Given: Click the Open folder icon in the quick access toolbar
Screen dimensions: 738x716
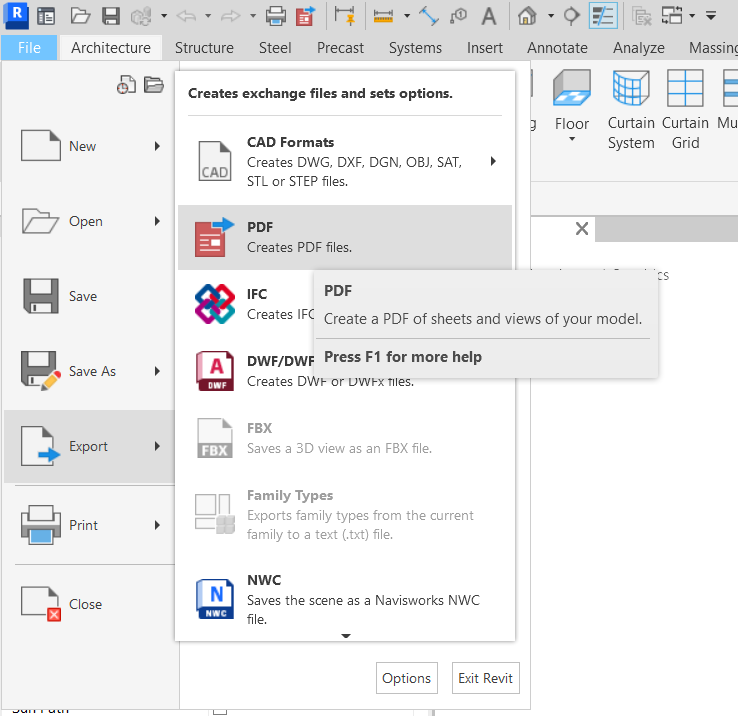Looking at the screenshot, I should [x=80, y=16].
